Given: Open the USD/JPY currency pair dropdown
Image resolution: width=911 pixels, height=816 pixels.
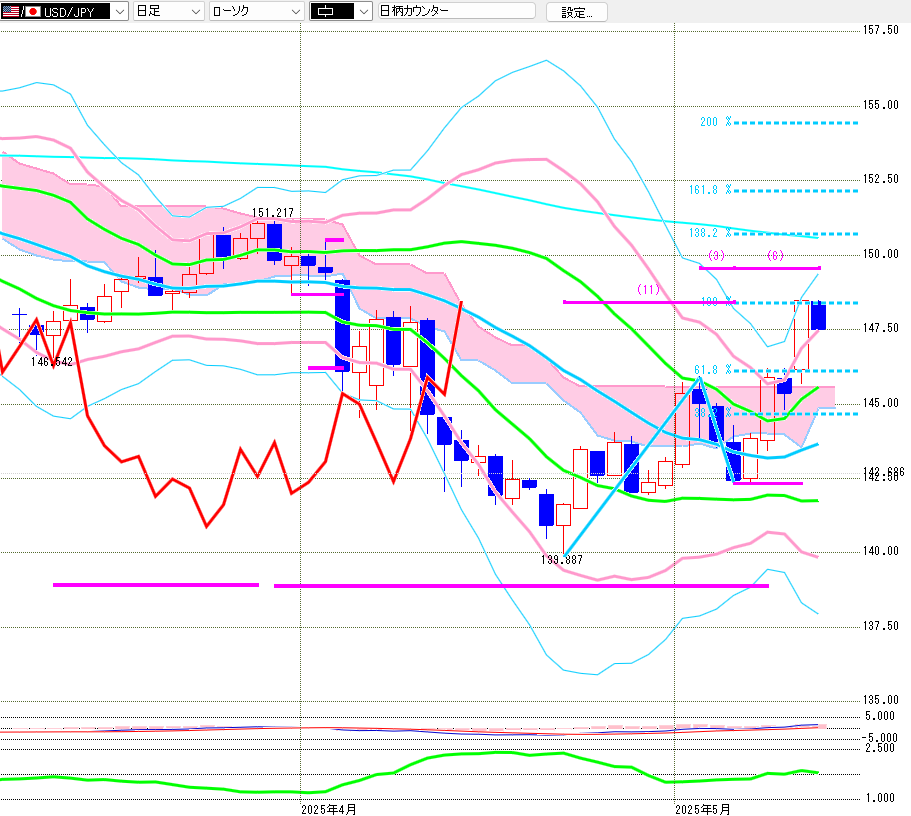Looking at the screenshot, I should 64,11.
